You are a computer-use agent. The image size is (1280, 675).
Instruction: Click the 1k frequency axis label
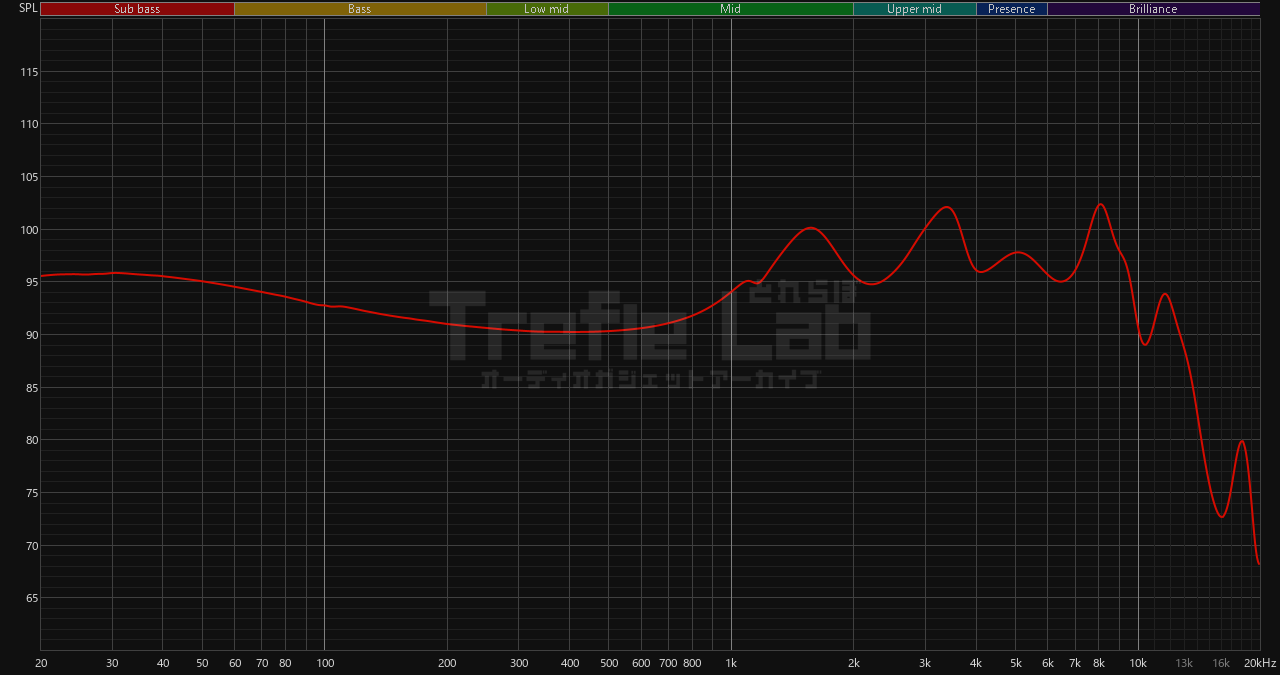(731, 664)
